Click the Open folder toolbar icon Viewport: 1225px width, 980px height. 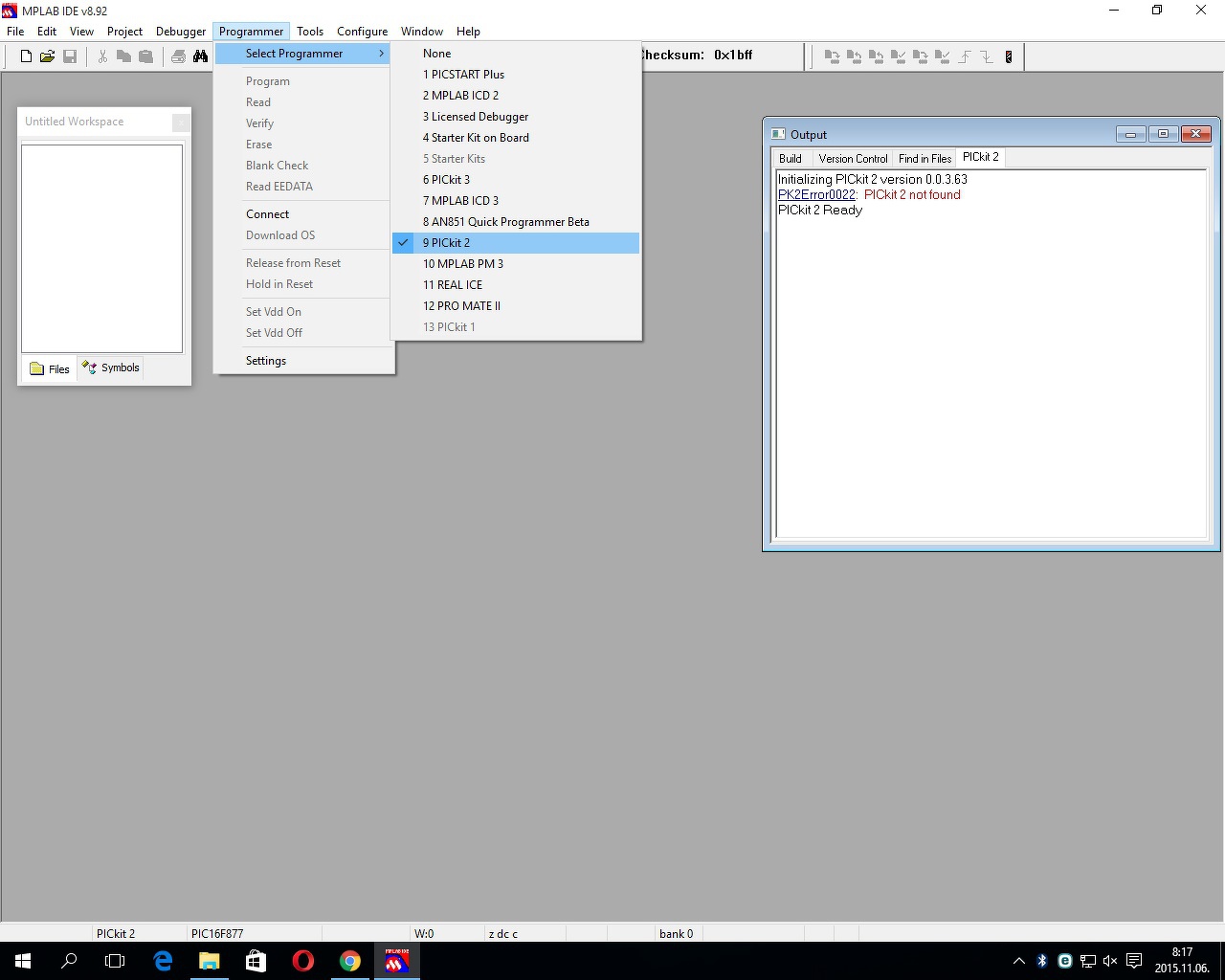(x=47, y=56)
